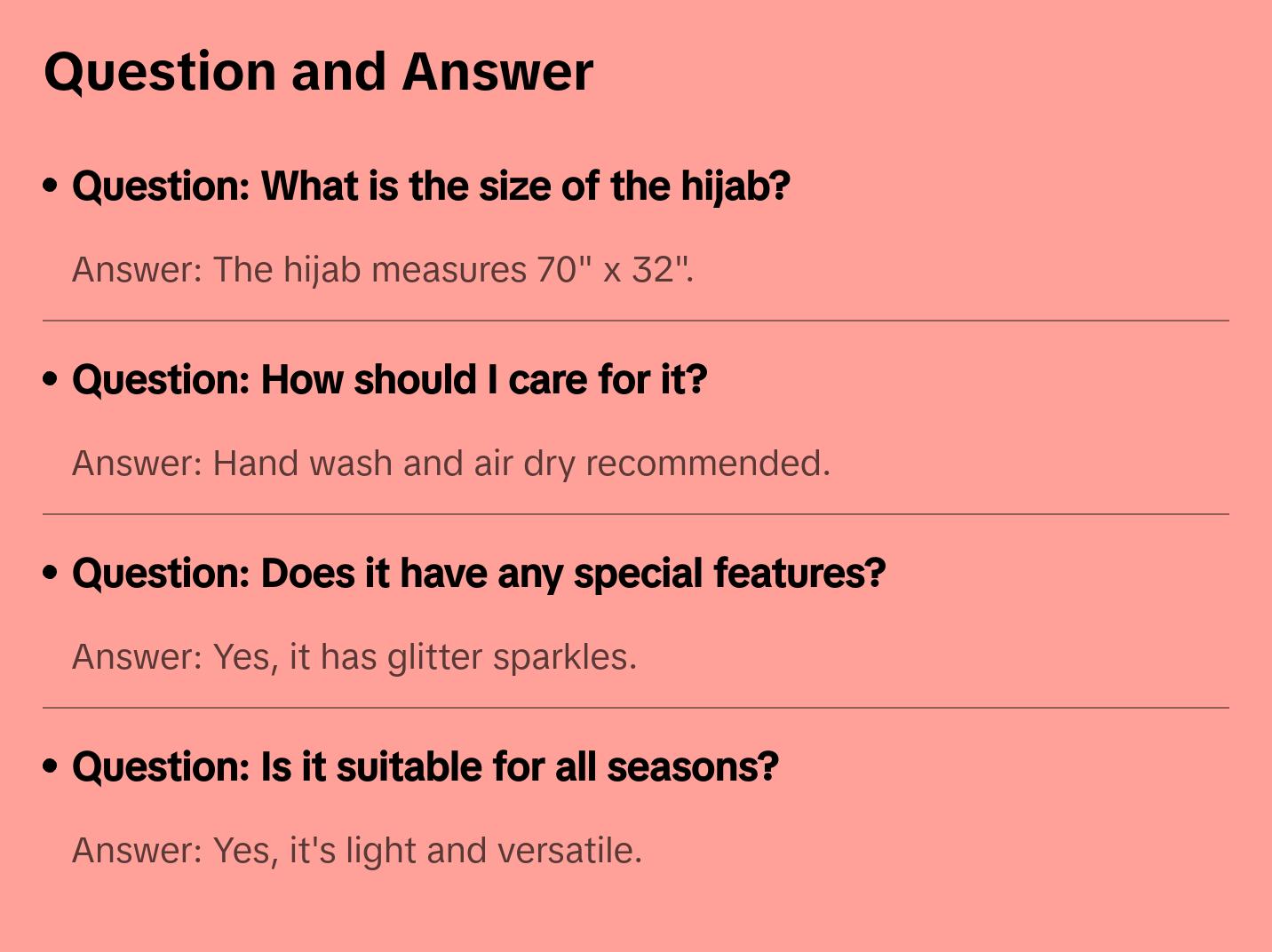This screenshot has width=1272, height=952.
Task: Open the 'Does it have any special features?' question
Action: tap(479, 574)
